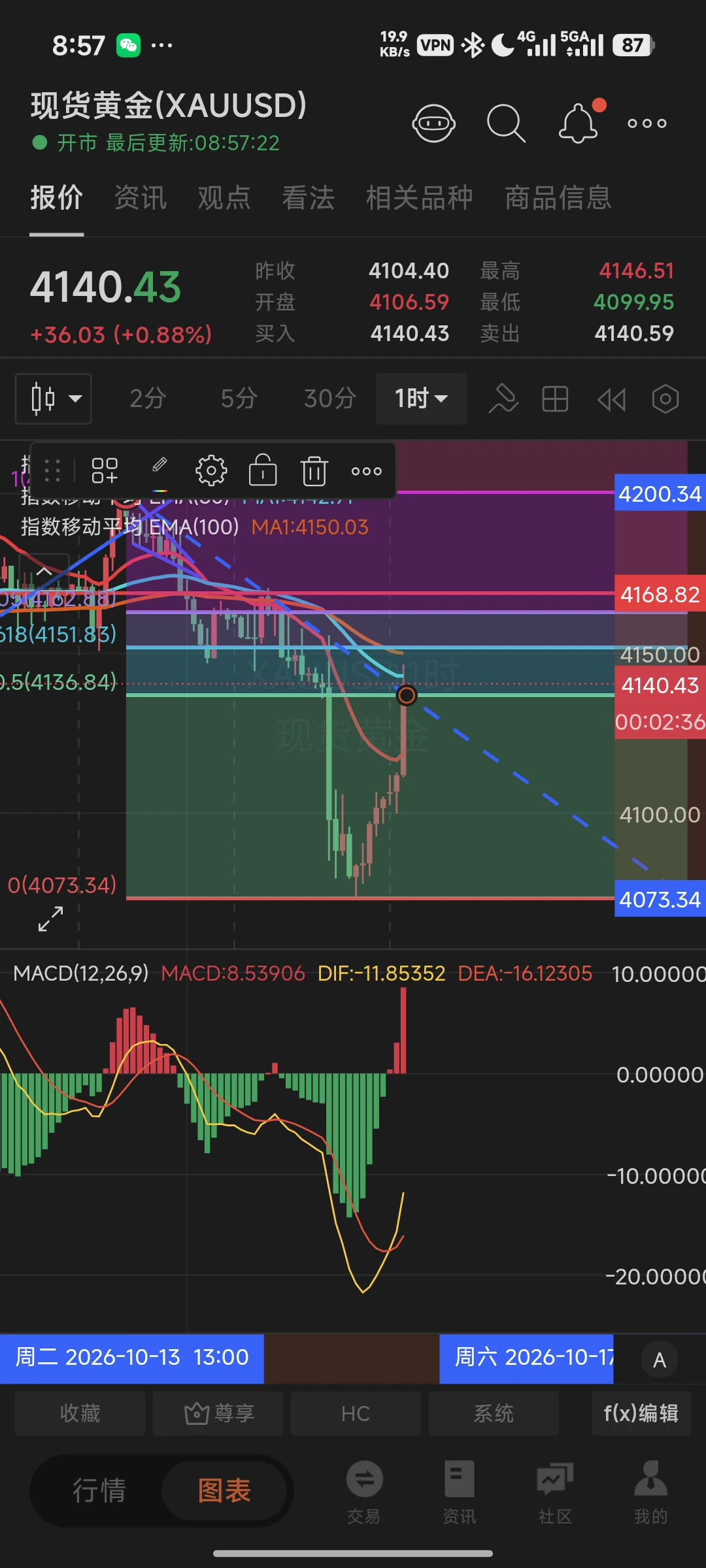Switch to the 观点 tab
706x1568 pixels.
(224, 197)
